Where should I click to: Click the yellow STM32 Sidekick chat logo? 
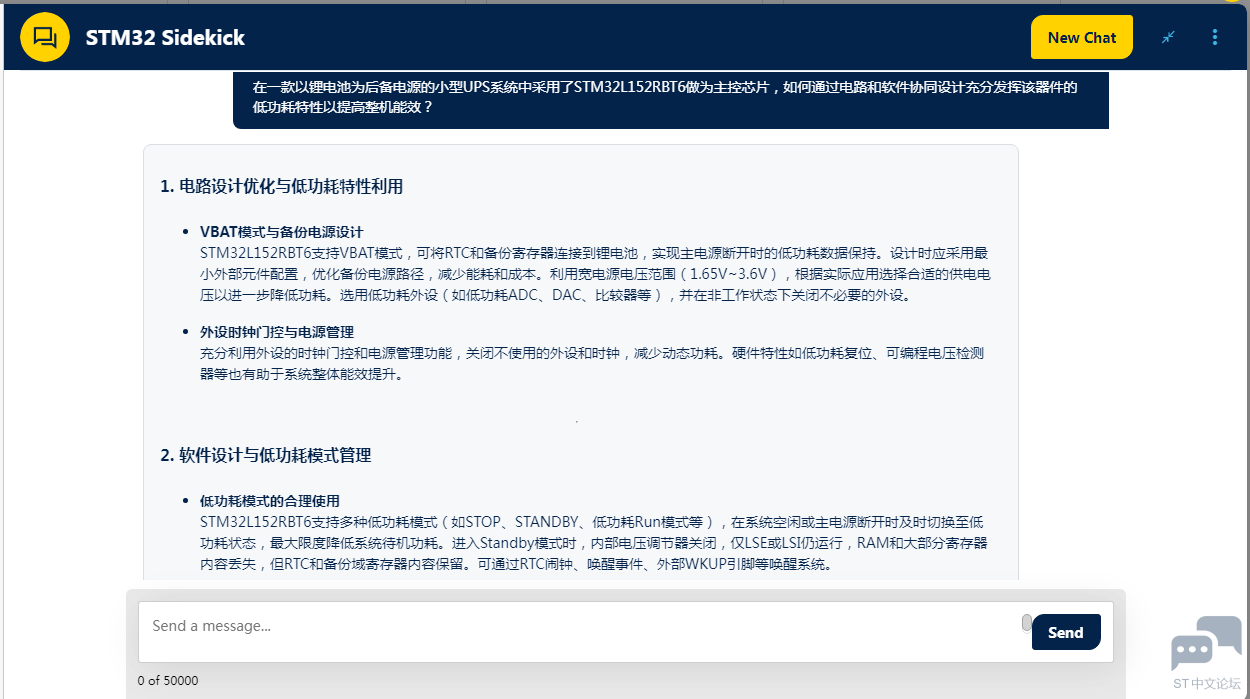(45, 37)
